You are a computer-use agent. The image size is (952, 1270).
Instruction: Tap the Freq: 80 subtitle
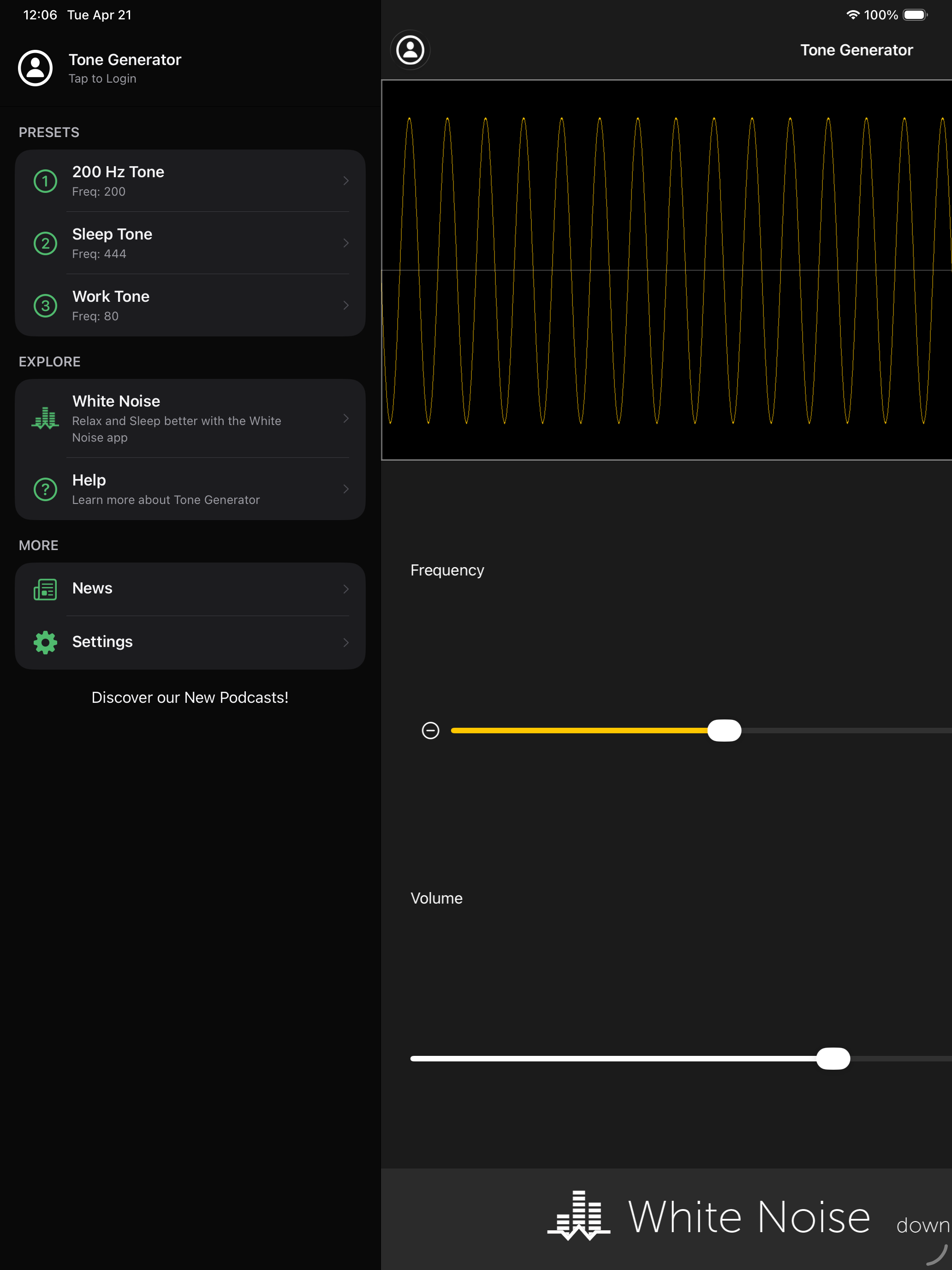tap(95, 317)
